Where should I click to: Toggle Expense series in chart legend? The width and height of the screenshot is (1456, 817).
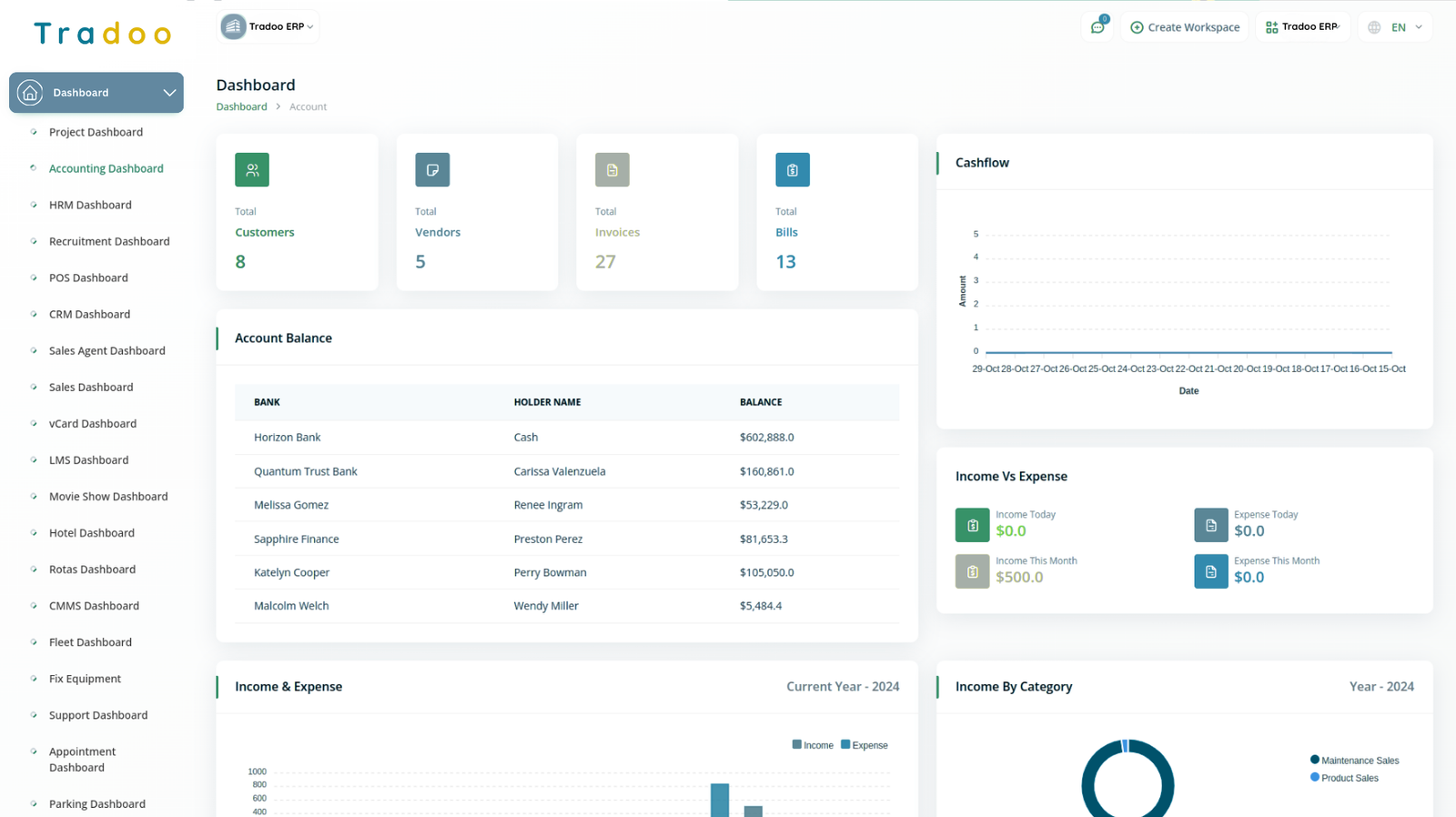[x=864, y=745]
